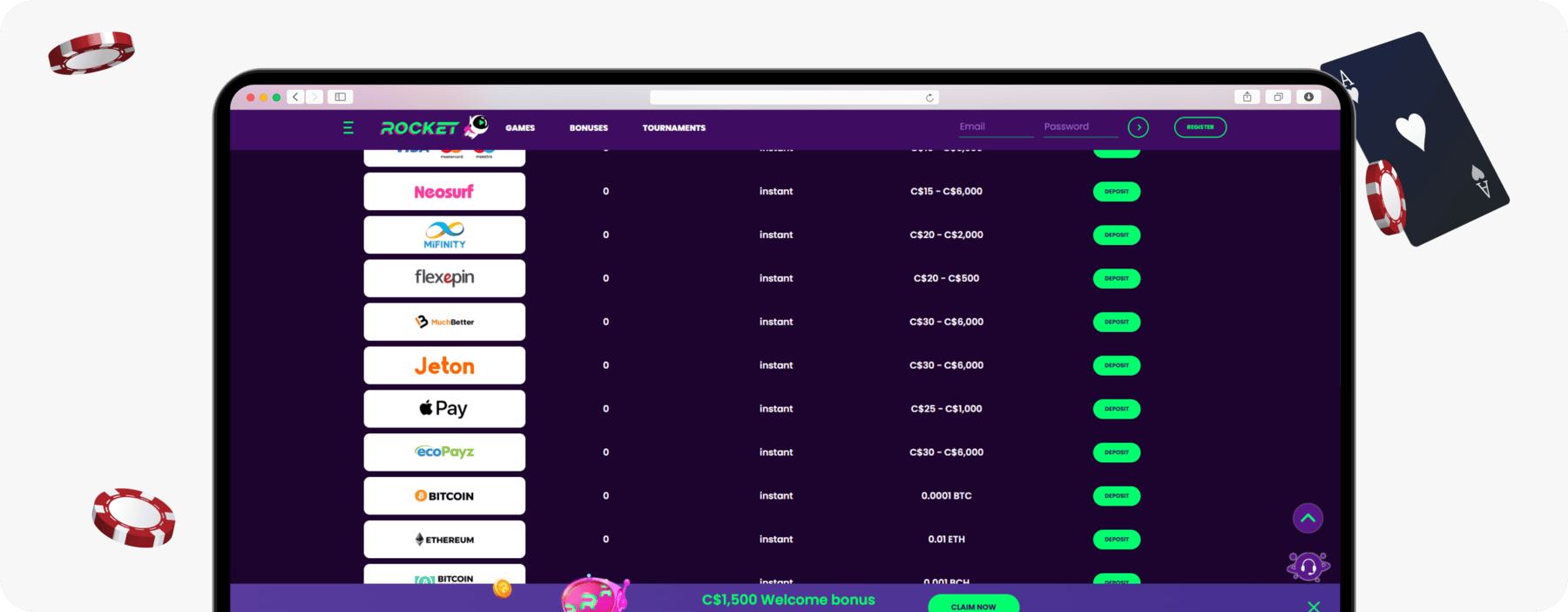Select the Jeton payment logo
Image resolution: width=1568 pixels, height=612 pixels.
[444, 365]
